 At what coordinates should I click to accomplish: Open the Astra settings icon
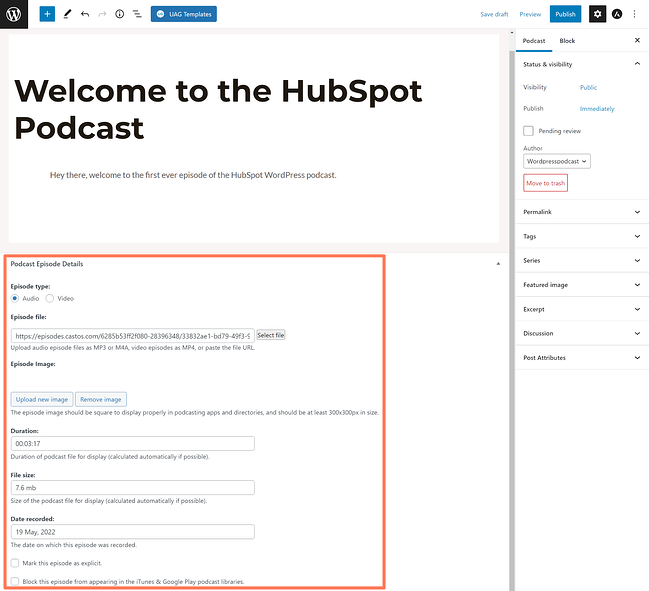(617, 14)
